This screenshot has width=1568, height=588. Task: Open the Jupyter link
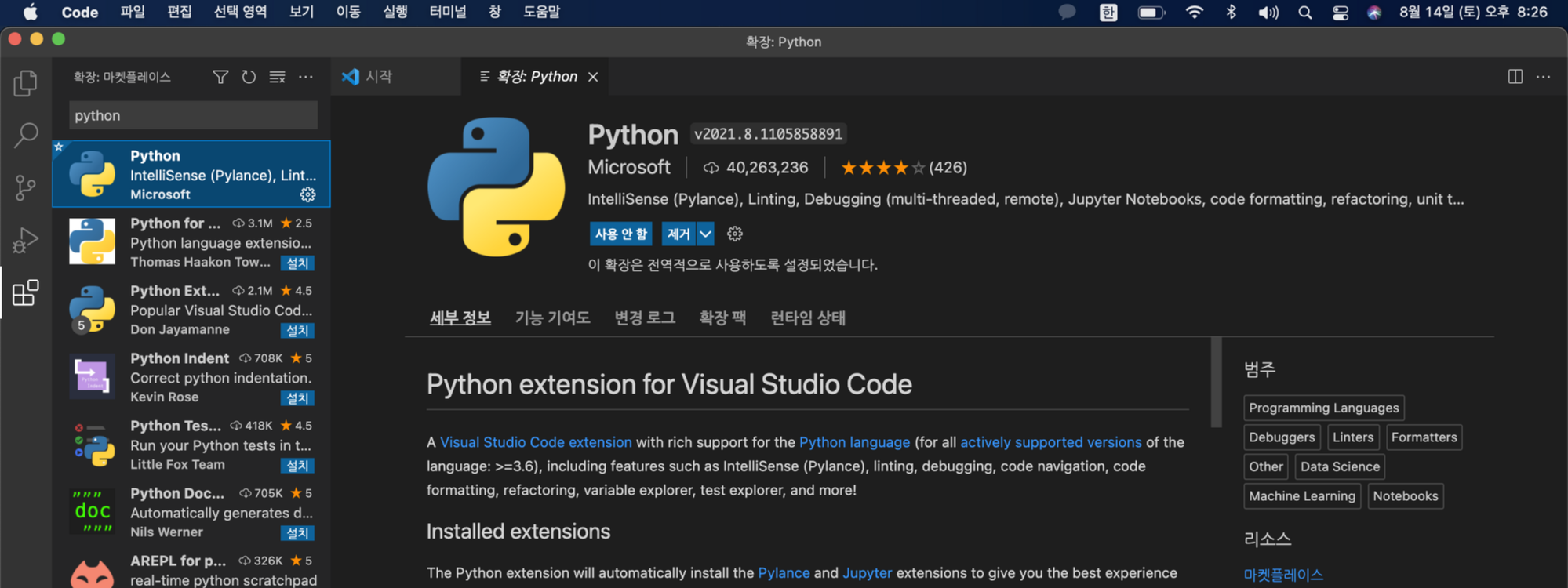(867, 573)
